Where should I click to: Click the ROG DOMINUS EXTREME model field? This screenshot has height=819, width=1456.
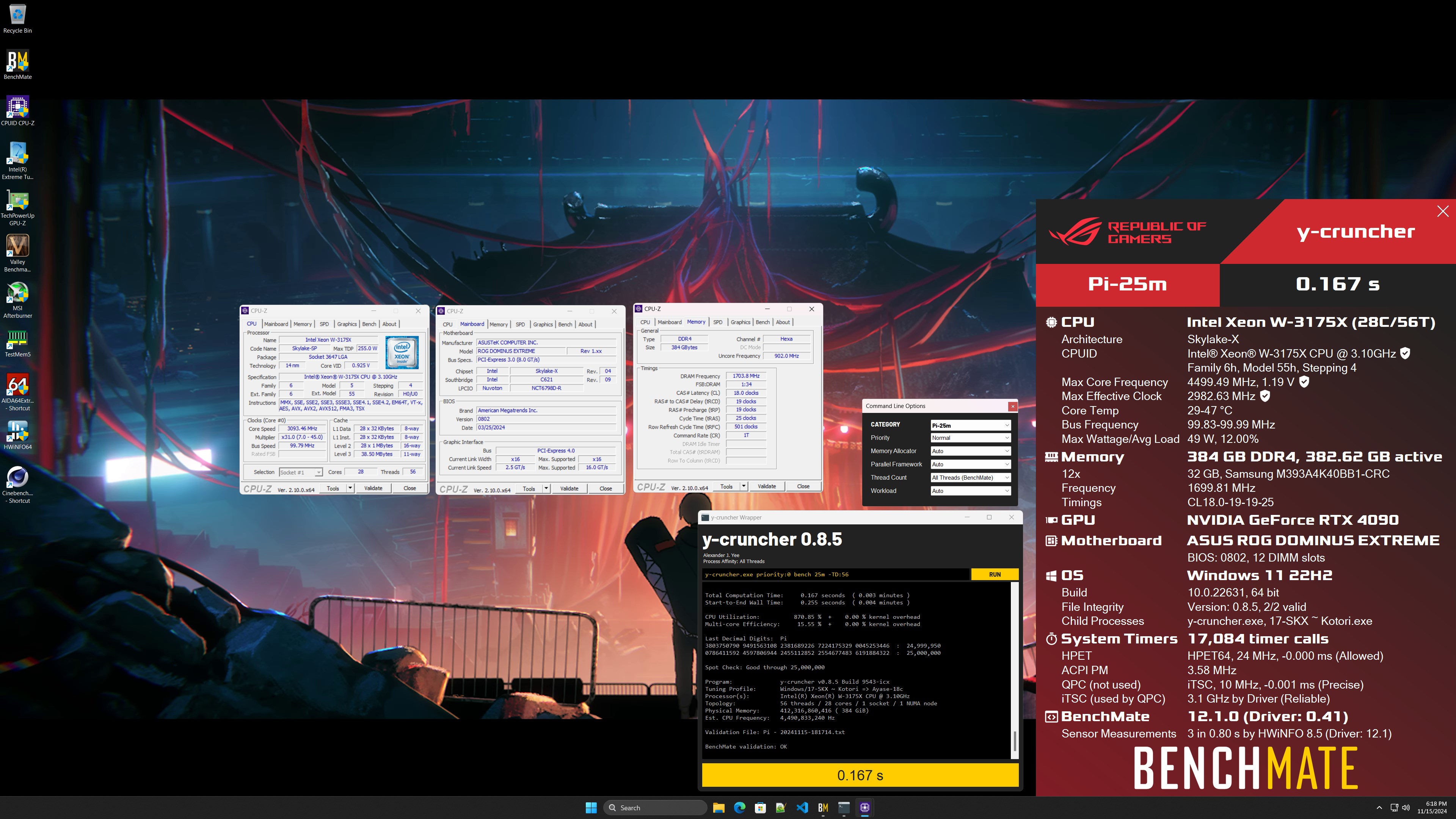(x=521, y=351)
